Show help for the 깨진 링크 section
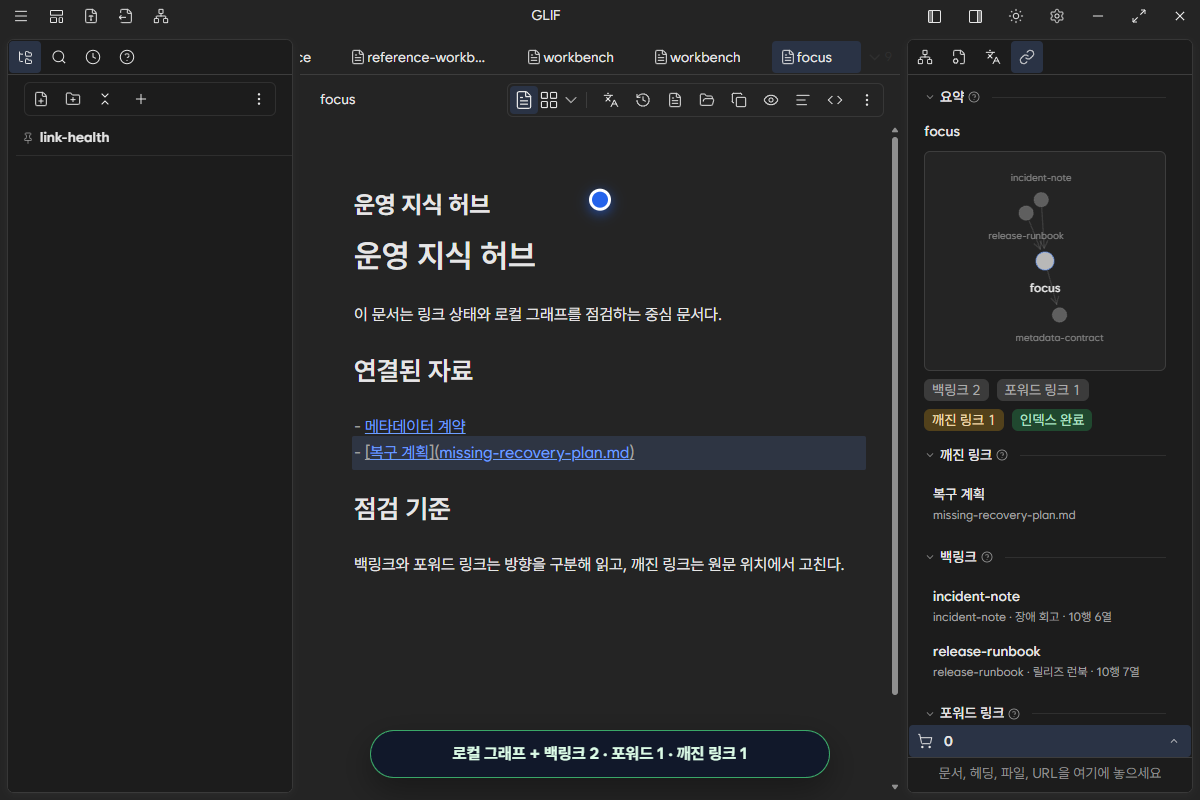The height and width of the screenshot is (800, 1200). pyautogui.click(x=1002, y=455)
